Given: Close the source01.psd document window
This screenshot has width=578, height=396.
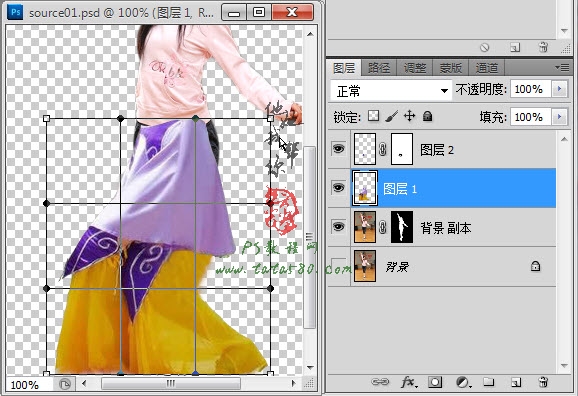Looking at the screenshot, I should click(292, 13).
